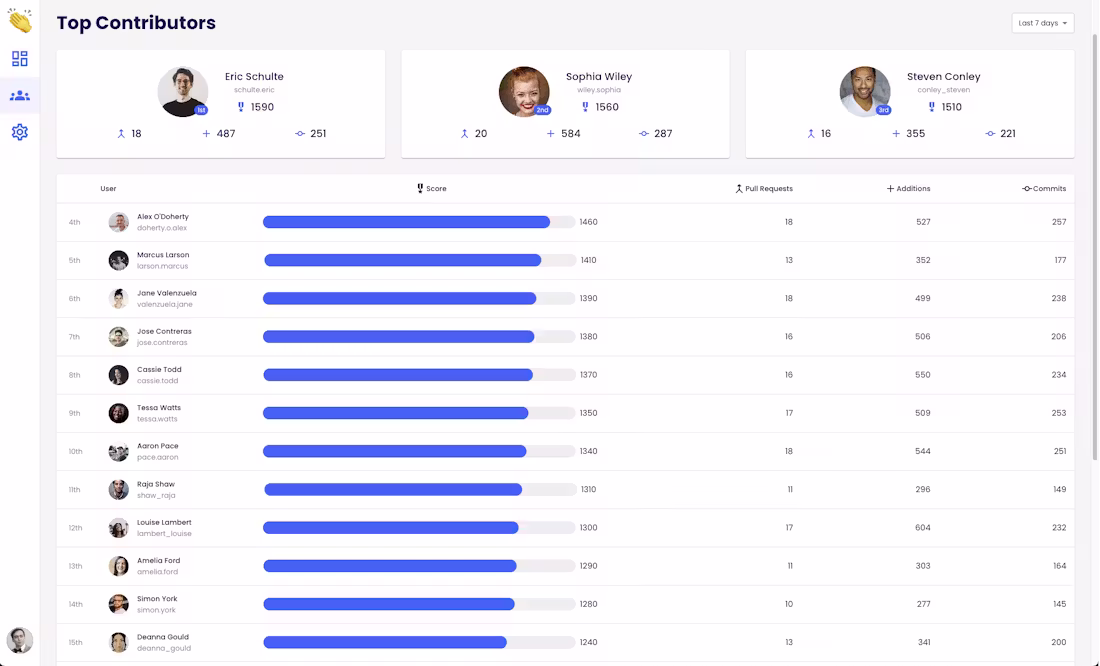Click Marcus Larson's 1410 score progress bar
The image size is (1100, 666).
420,260
